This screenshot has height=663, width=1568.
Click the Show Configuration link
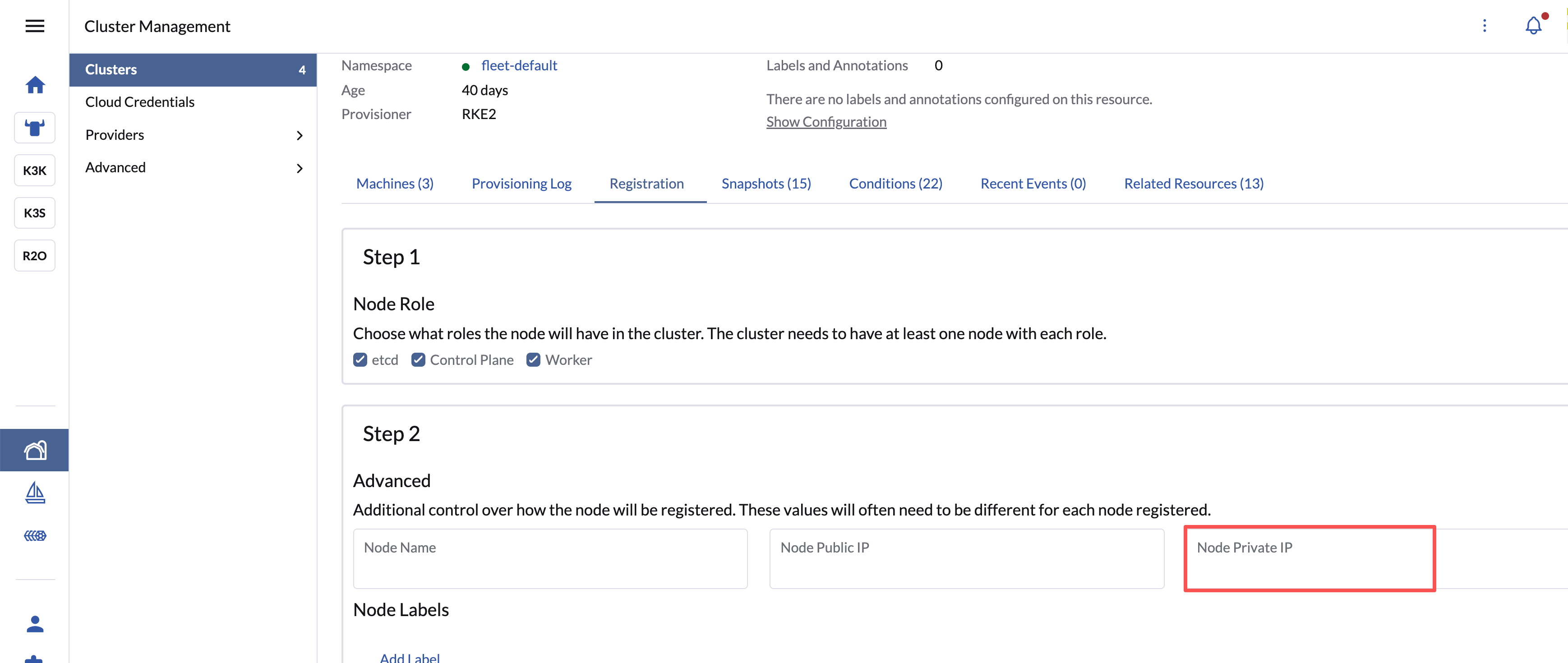826,122
